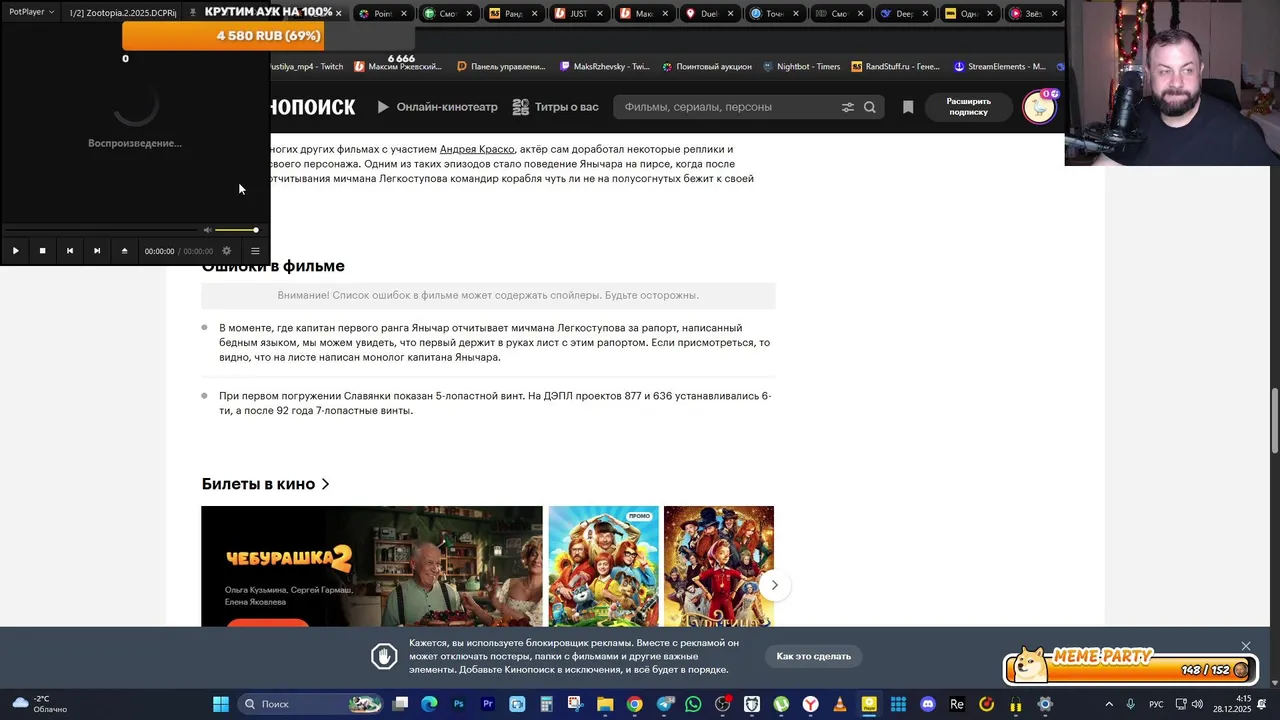The height and width of the screenshot is (720, 1280).
Task: Open VLC media player from taskbar
Action: [x=840, y=704]
